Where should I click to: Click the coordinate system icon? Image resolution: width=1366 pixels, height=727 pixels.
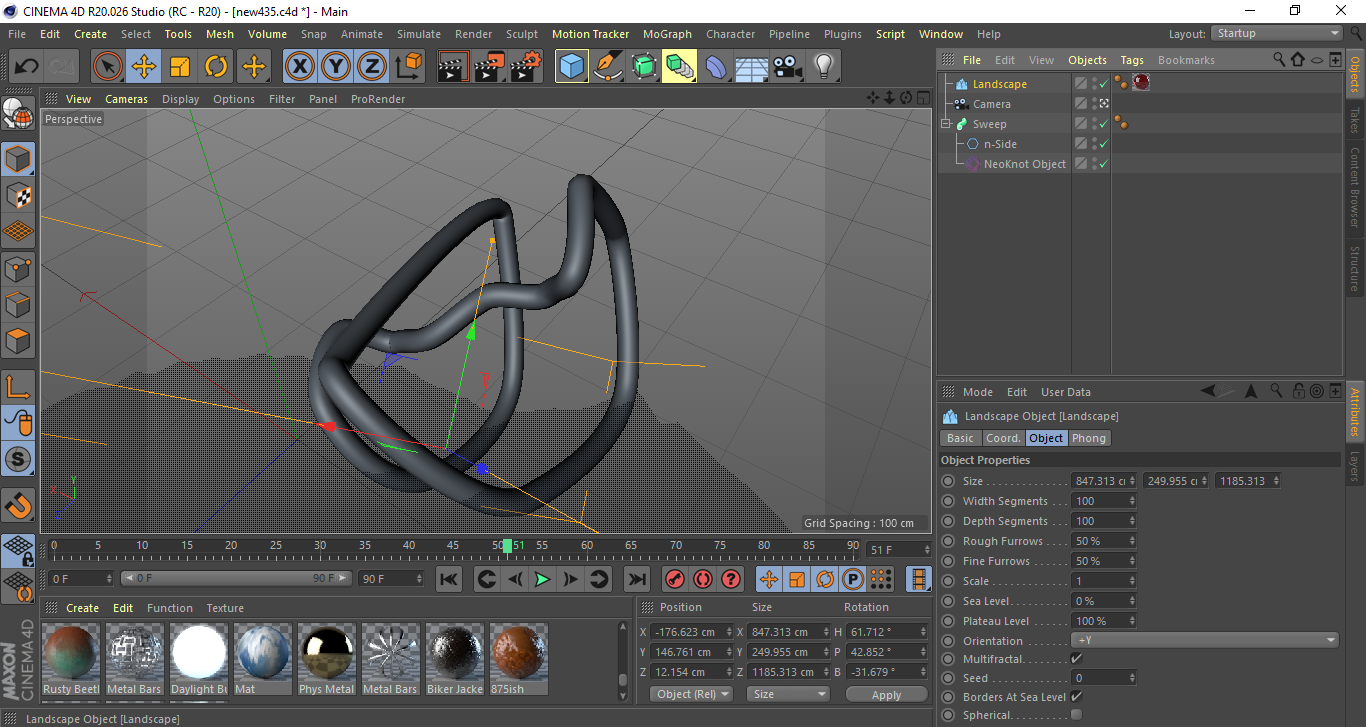coord(408,67)
